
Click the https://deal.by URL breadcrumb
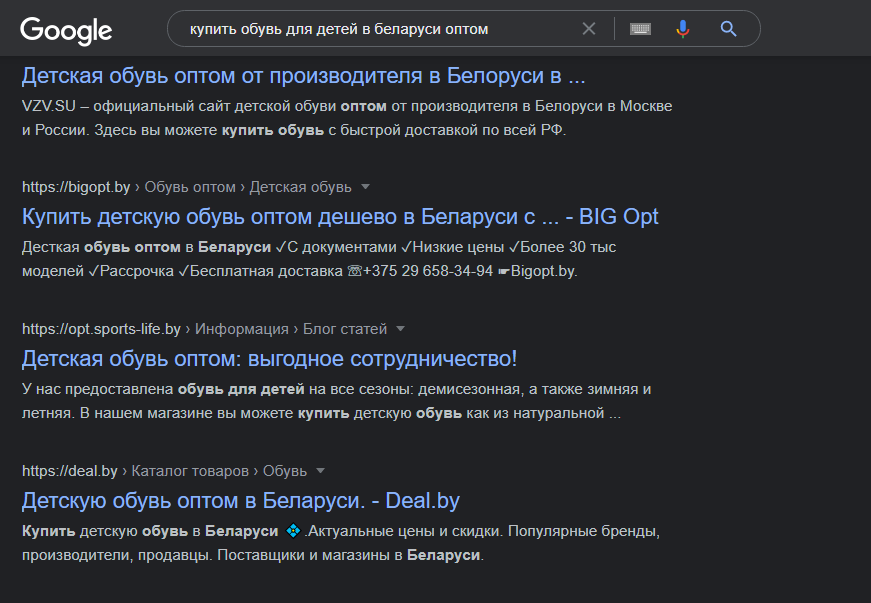[69, 471]
